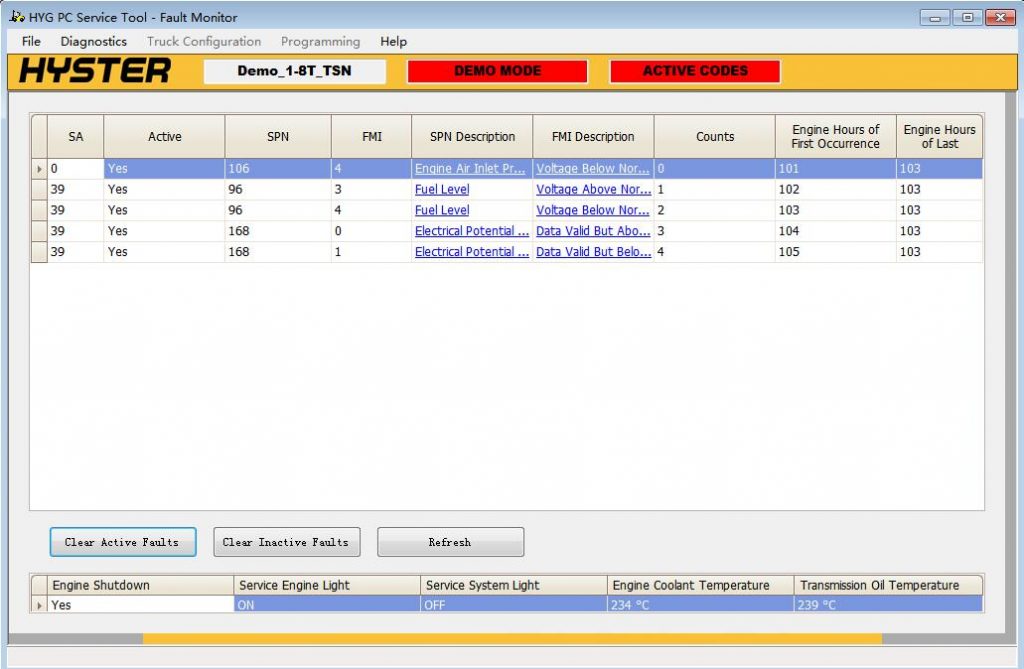1024x669 pixels.
Task: Click first occurrence hours cell 102
Action: tap(836, 189)
